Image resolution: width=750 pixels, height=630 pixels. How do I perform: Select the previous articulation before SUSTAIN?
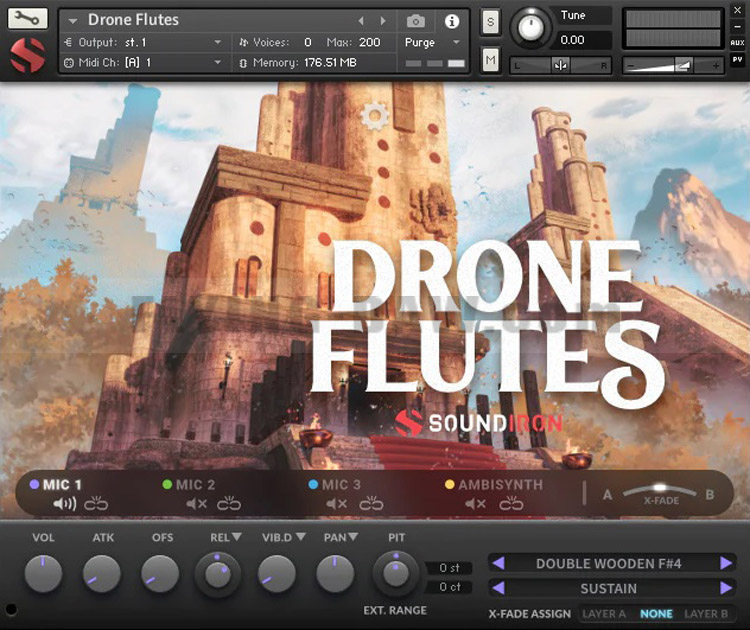498,587
